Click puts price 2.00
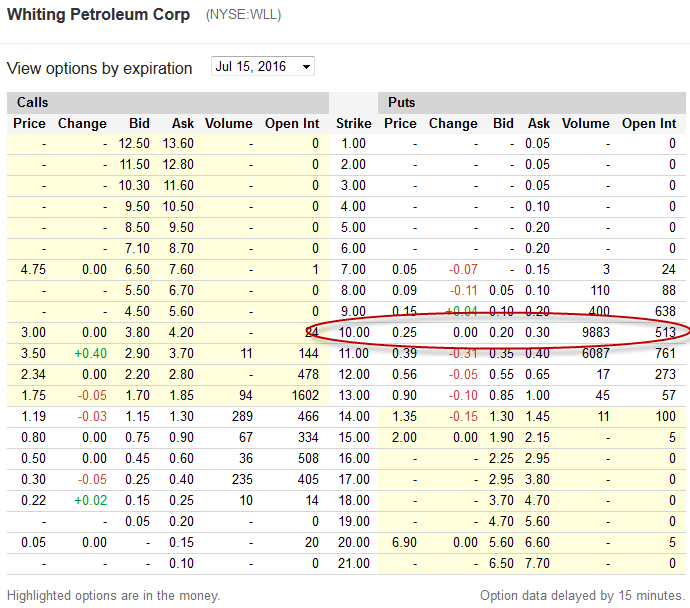 [404, 438]
